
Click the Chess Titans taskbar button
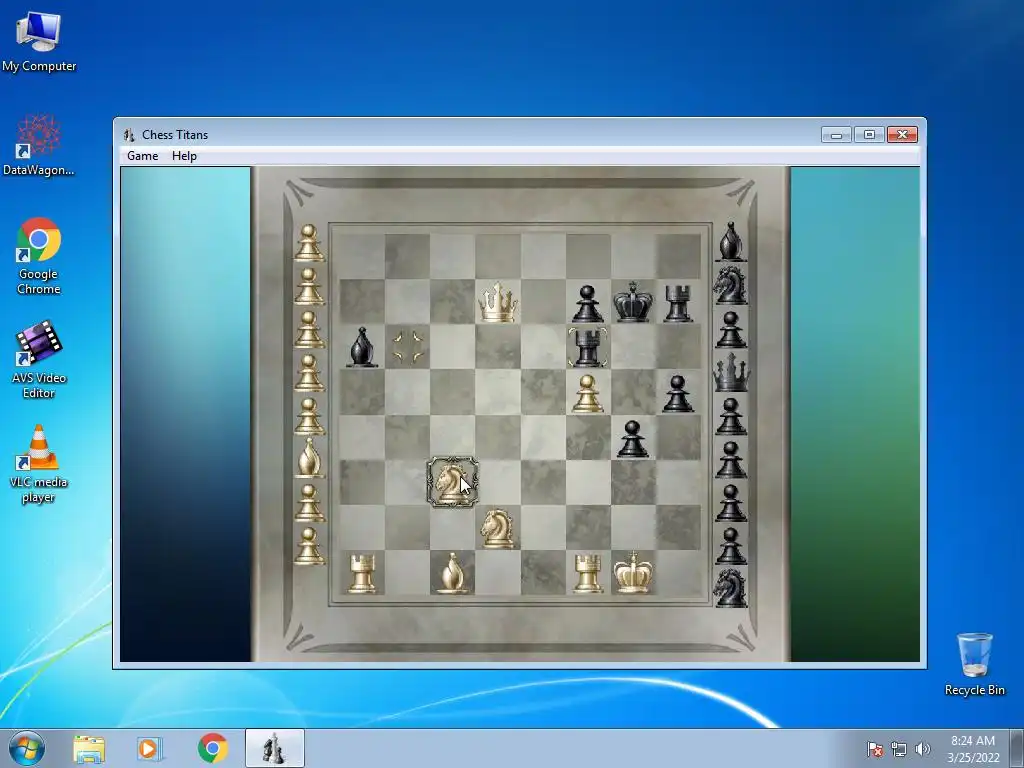pyautogui.click(x=274, y=748)
